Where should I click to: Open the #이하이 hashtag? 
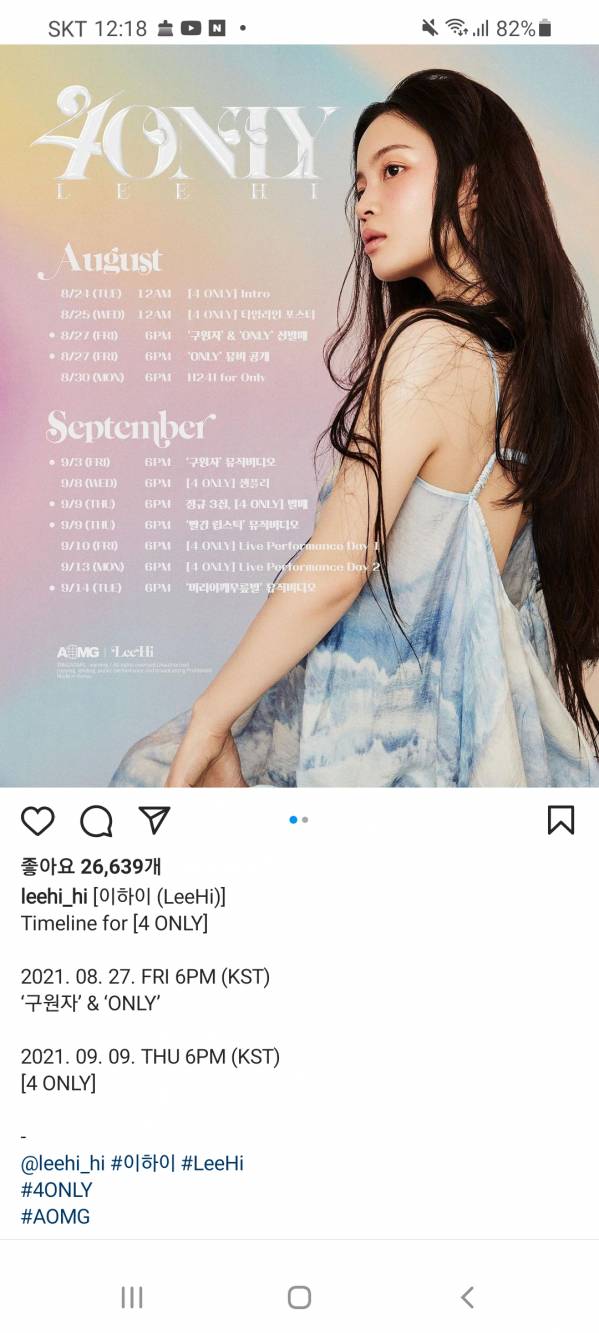[x=143, y=1163]
